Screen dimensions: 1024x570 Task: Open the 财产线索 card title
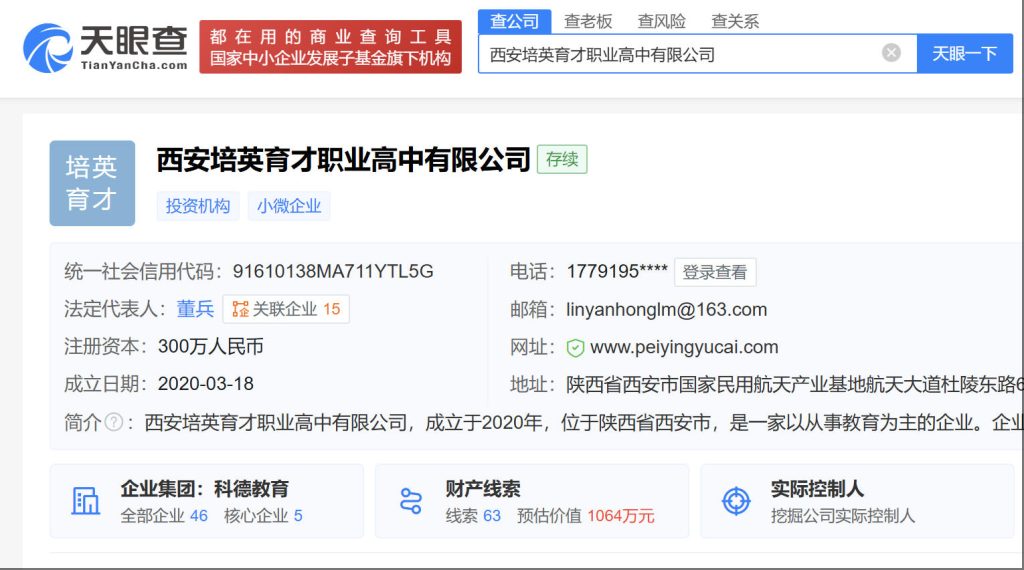tap(483, 489)
